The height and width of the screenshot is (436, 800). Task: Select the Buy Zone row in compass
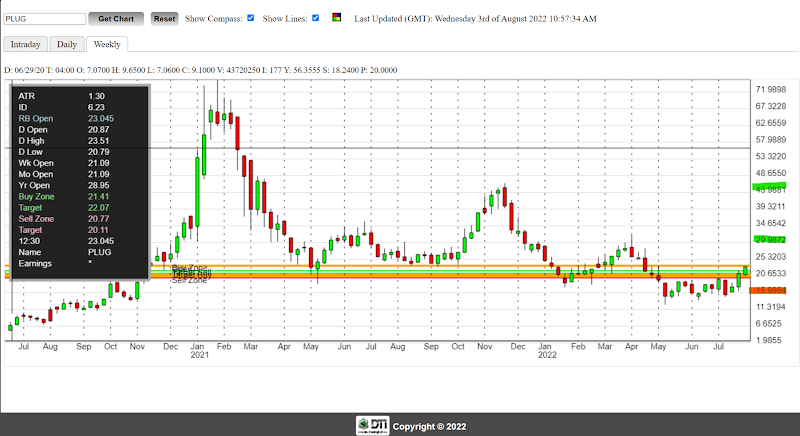tap(80, 196)
